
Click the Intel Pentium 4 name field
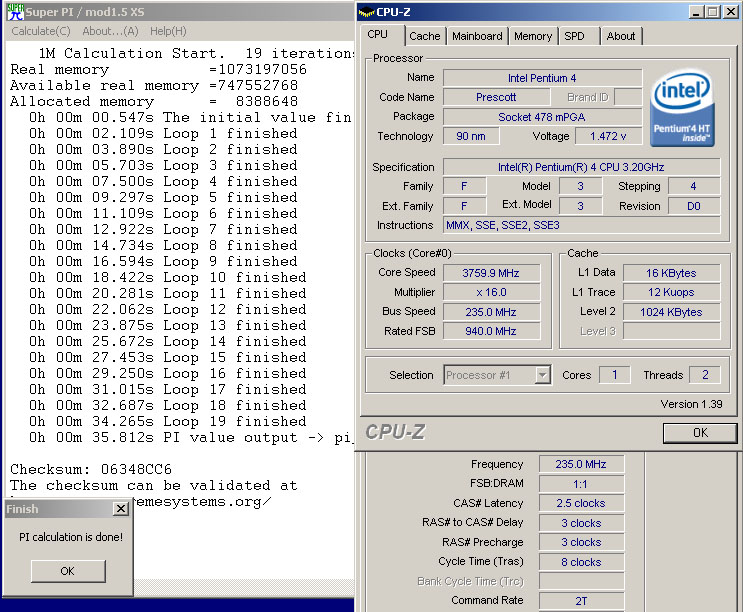[x=542, y=78]
